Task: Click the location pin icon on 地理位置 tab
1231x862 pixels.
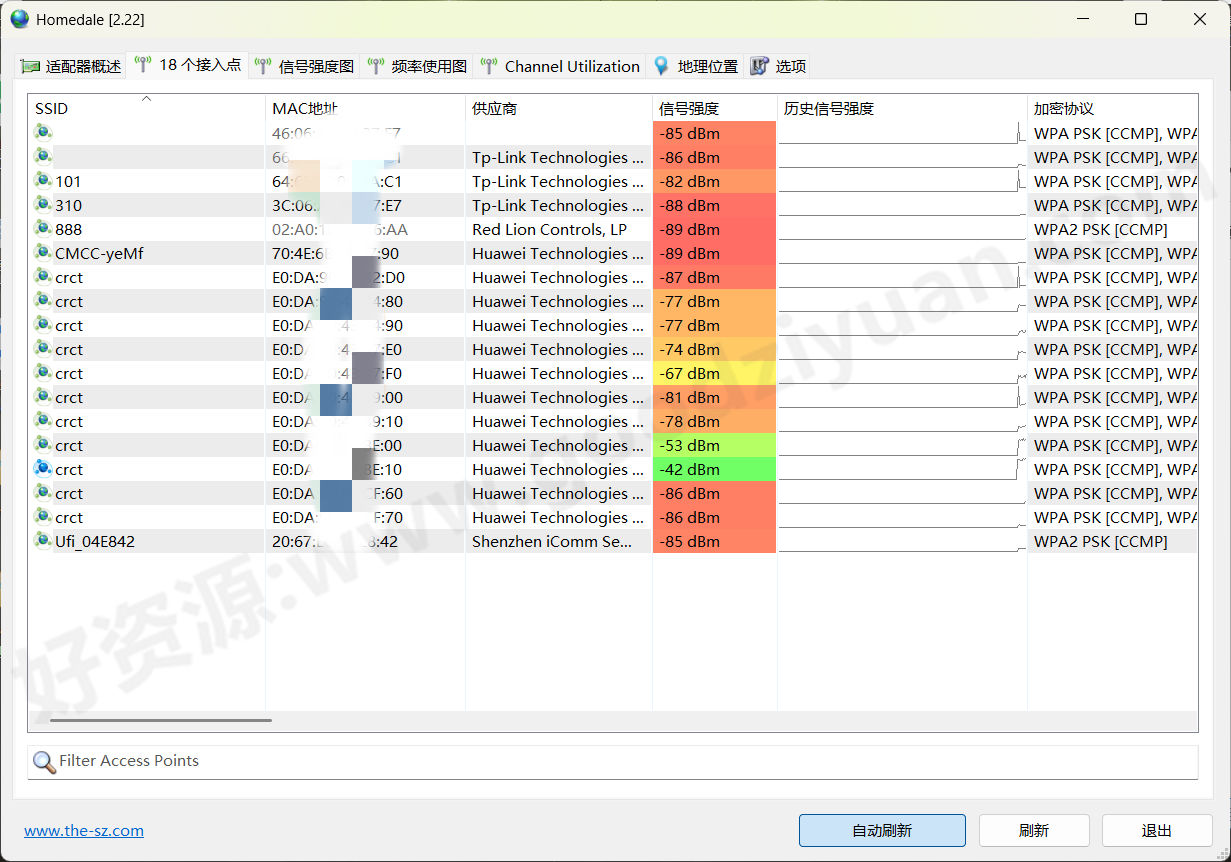Action: [661, 66]
